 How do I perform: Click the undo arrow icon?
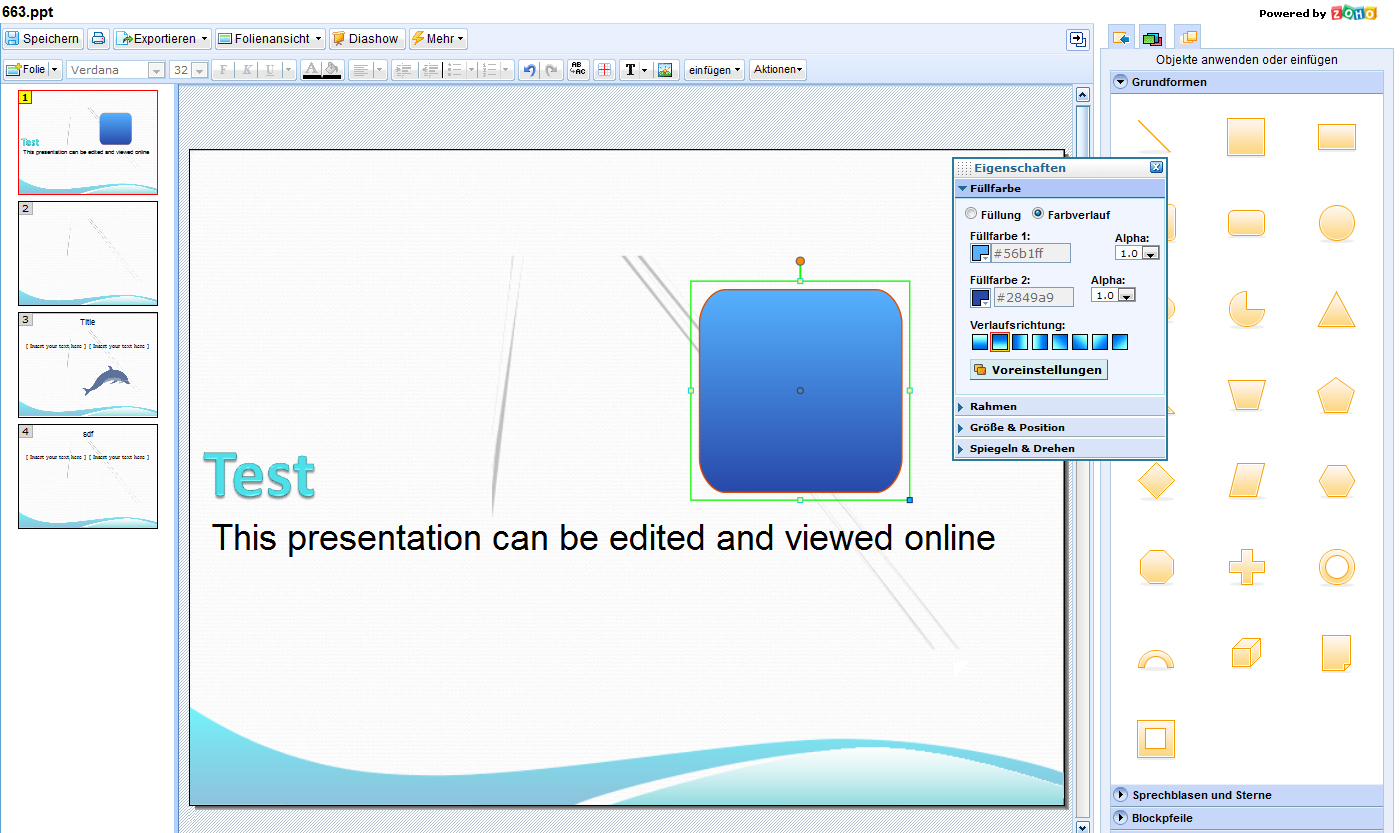pos(529,70)
